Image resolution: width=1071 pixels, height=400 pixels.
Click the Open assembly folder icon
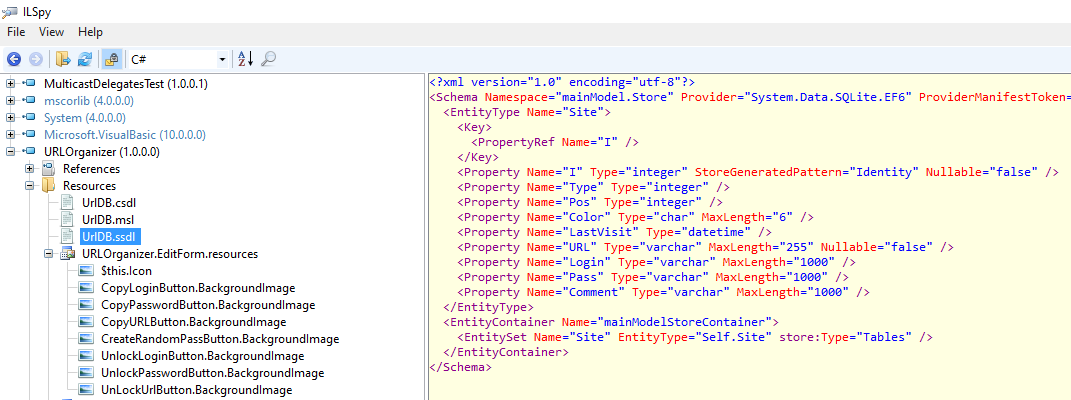tap(64, 59)
